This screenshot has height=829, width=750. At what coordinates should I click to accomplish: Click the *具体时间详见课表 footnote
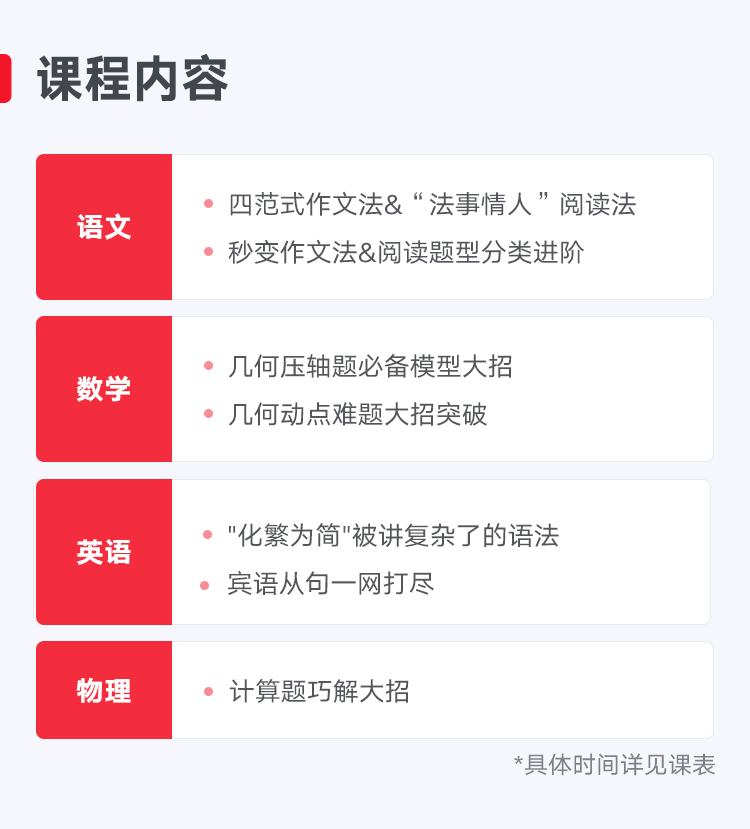[614, 765]
